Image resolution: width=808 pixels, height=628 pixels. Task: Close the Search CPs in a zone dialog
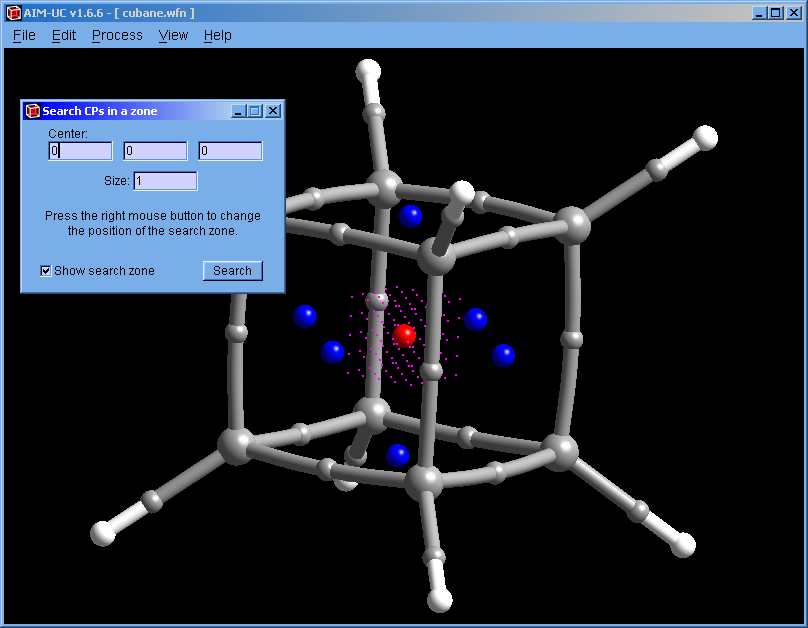point(273,111)
